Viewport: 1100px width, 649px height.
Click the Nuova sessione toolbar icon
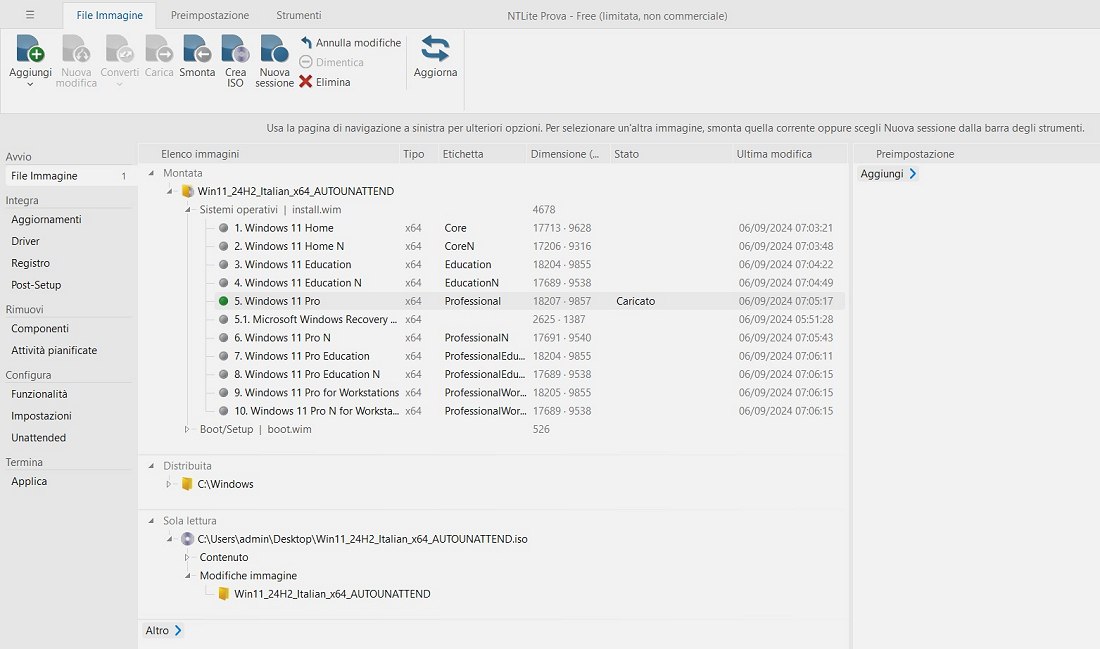[274, 49]
